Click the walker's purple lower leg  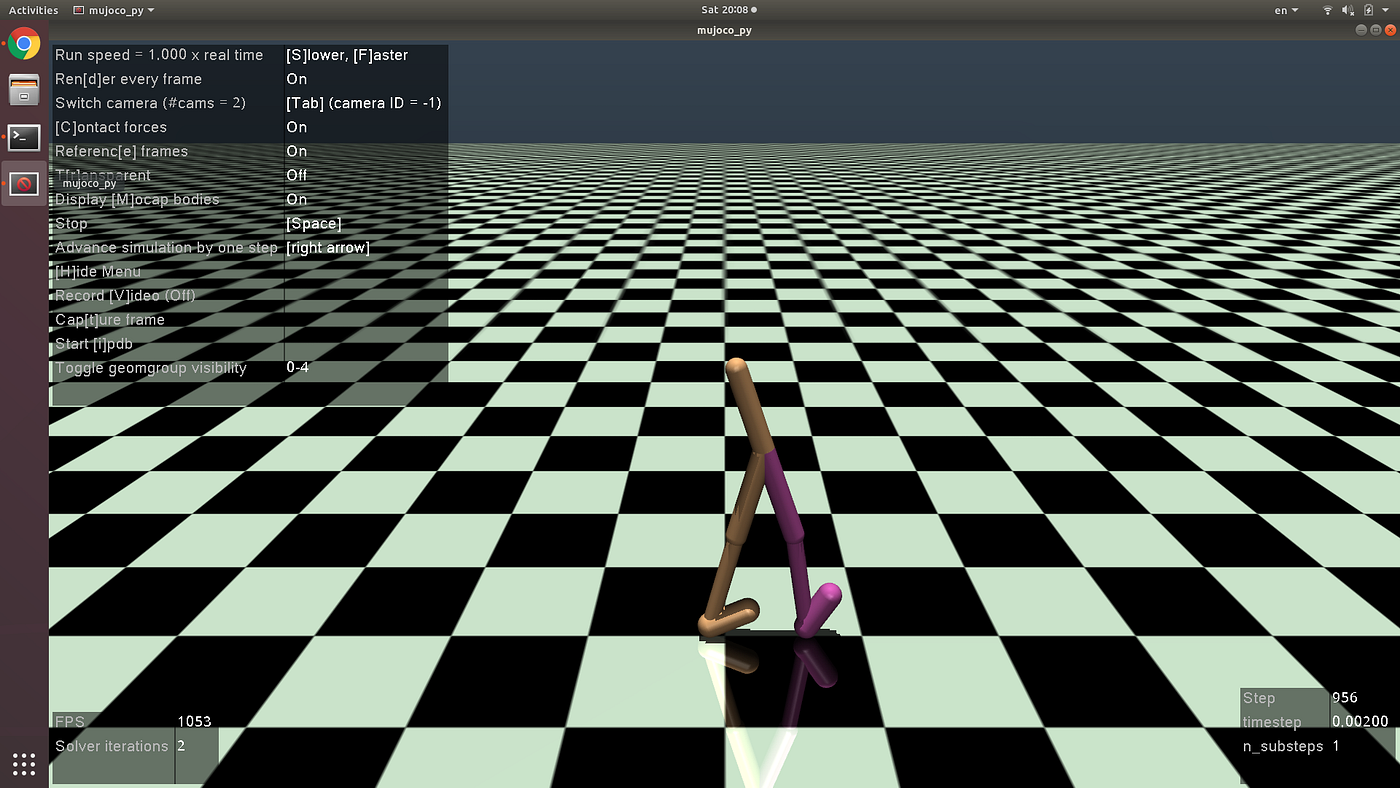(800, 581)
